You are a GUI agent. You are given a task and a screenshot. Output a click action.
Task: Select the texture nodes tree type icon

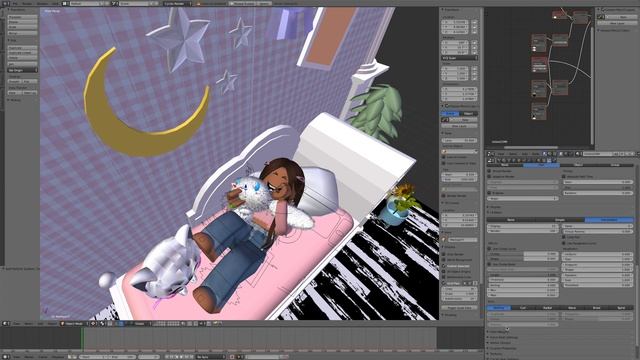pos(555,154)
